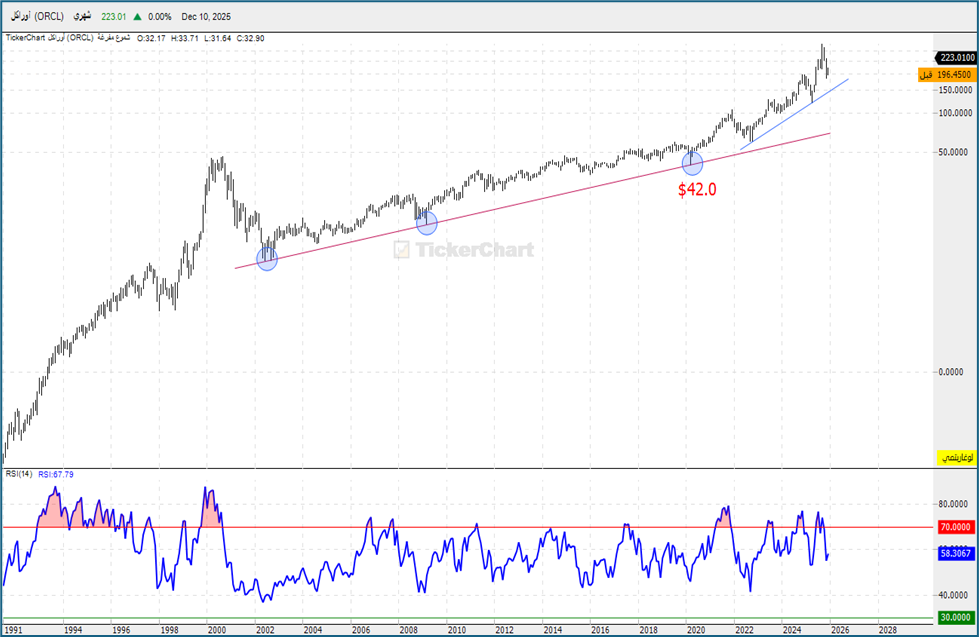Click the 80.0000 RSI axis label

tap(955, 504)
